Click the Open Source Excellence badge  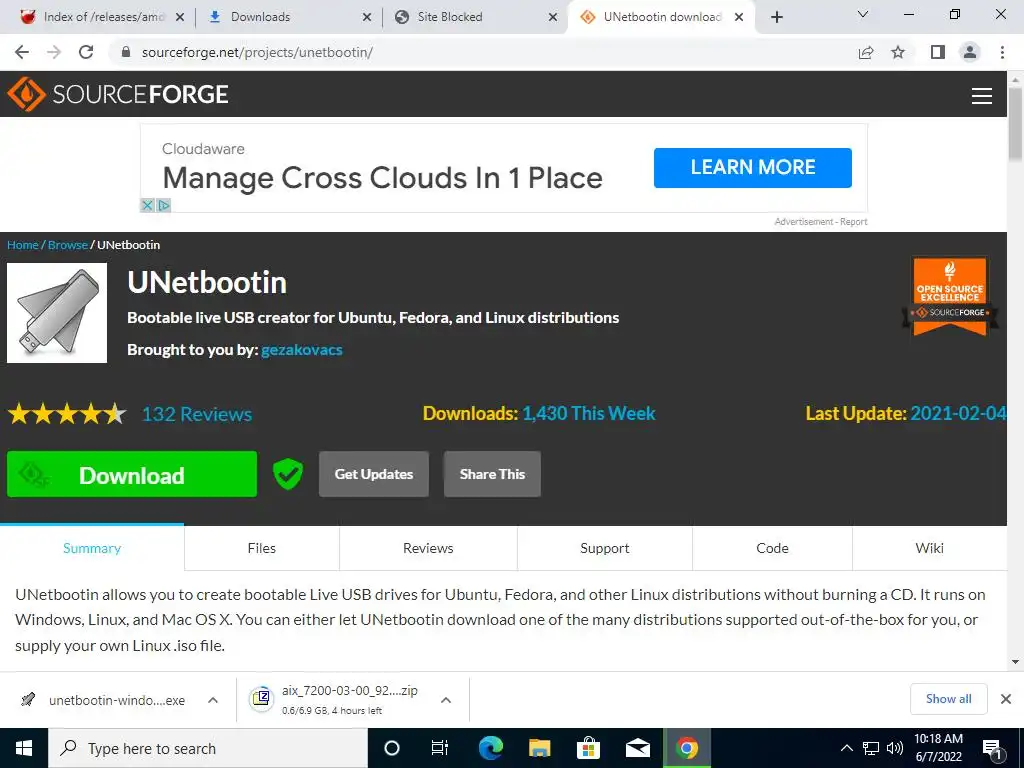[950, 296]
